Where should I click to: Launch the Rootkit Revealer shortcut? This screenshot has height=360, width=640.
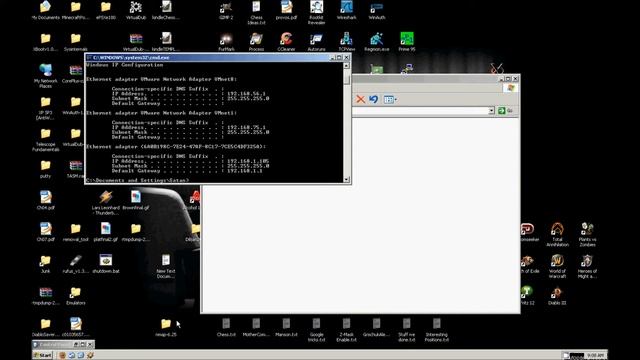pyautogui.click(x=316, y=13)
